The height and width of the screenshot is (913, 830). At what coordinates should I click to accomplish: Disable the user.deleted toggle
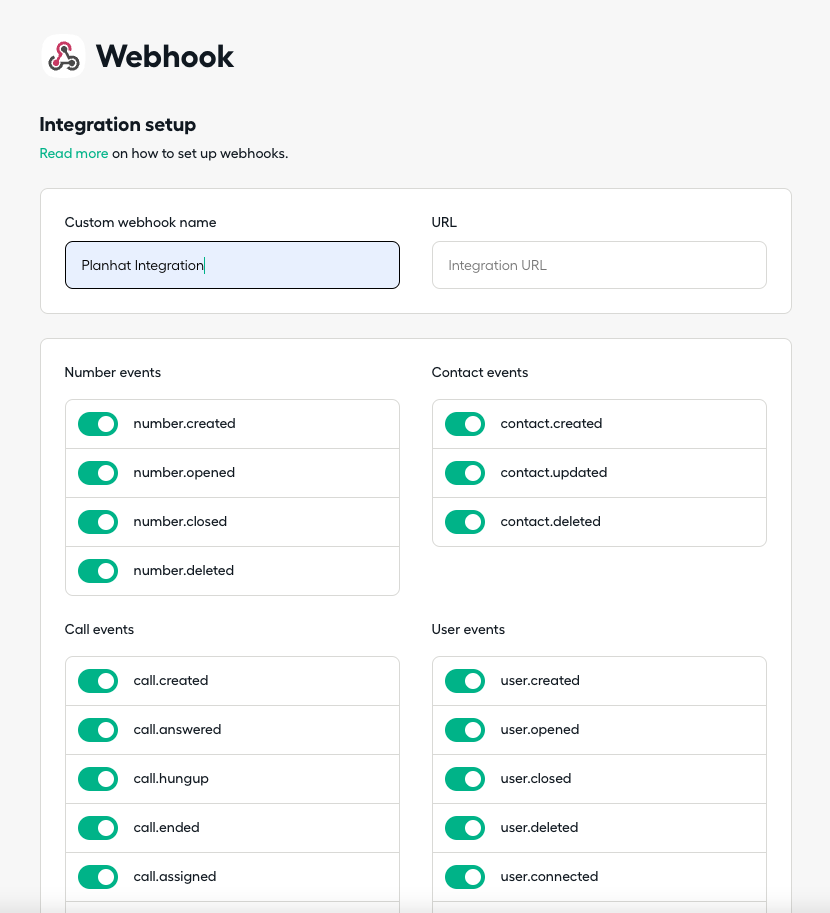(465, 827)
